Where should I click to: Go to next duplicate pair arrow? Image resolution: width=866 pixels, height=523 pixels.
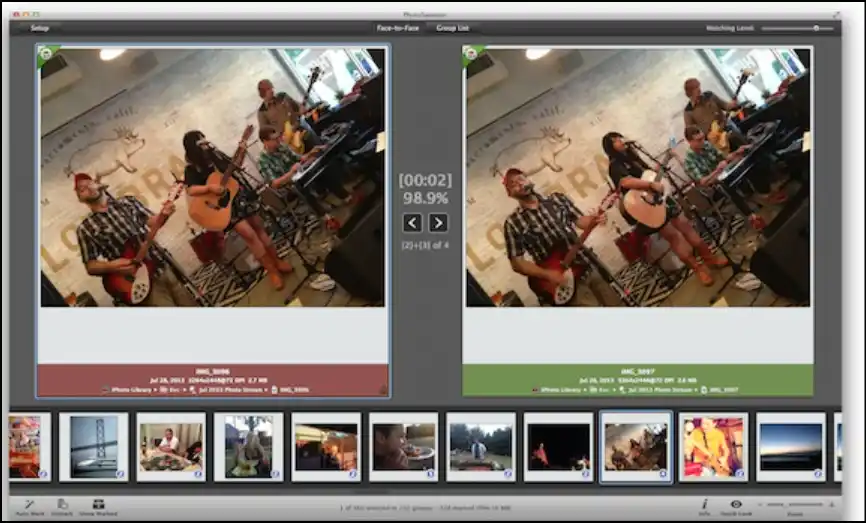click(x=438, y=223)
